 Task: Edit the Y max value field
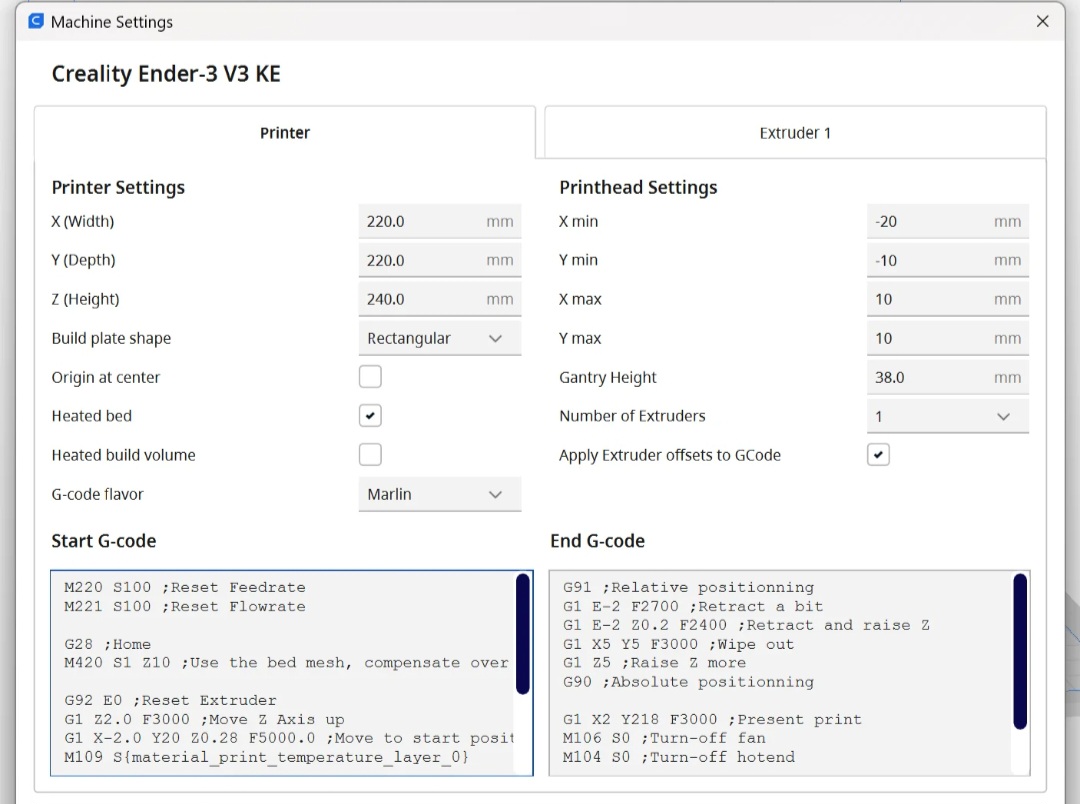tap(948, 338)
